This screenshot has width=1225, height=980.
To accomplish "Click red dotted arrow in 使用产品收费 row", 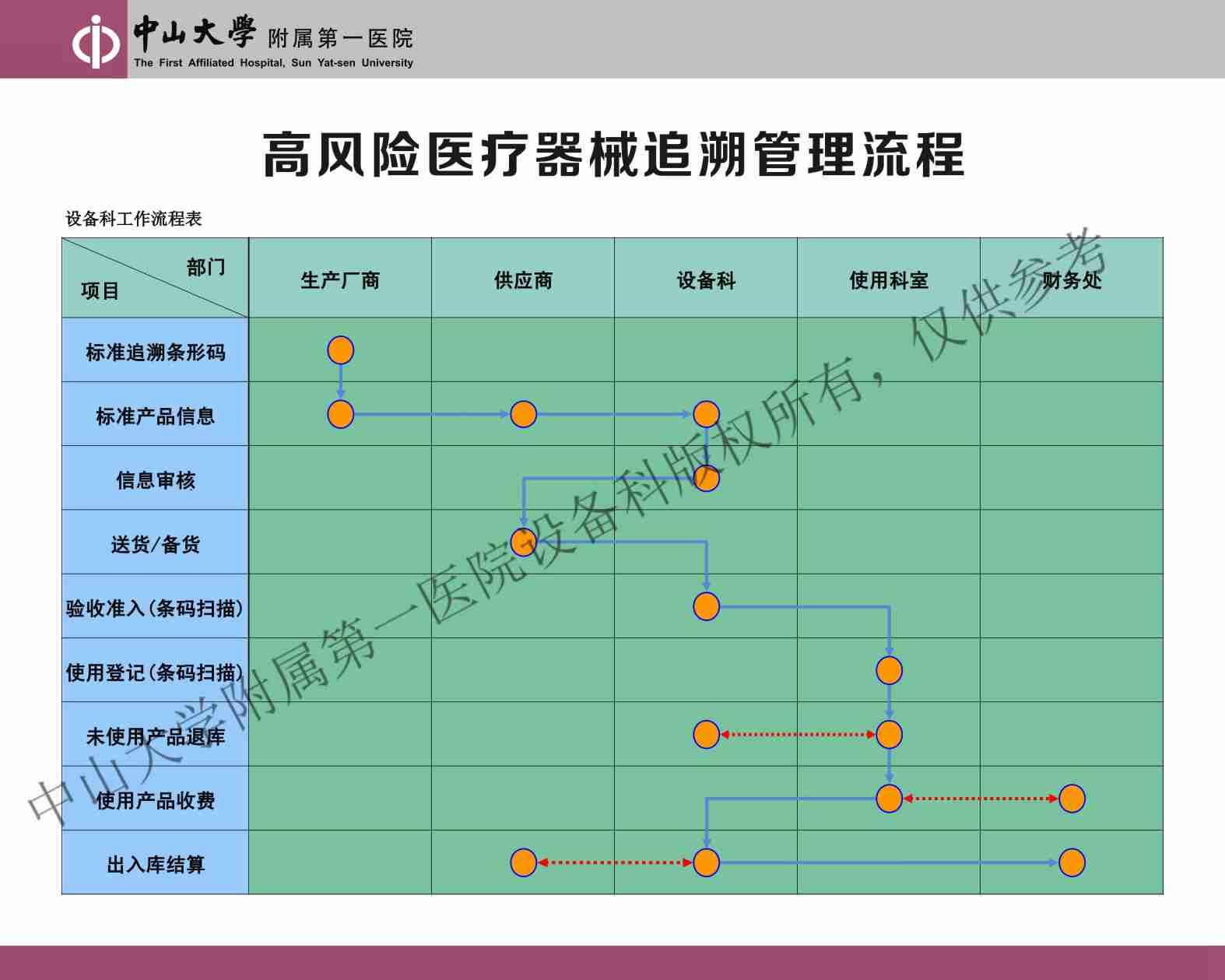I will (981, 799).
